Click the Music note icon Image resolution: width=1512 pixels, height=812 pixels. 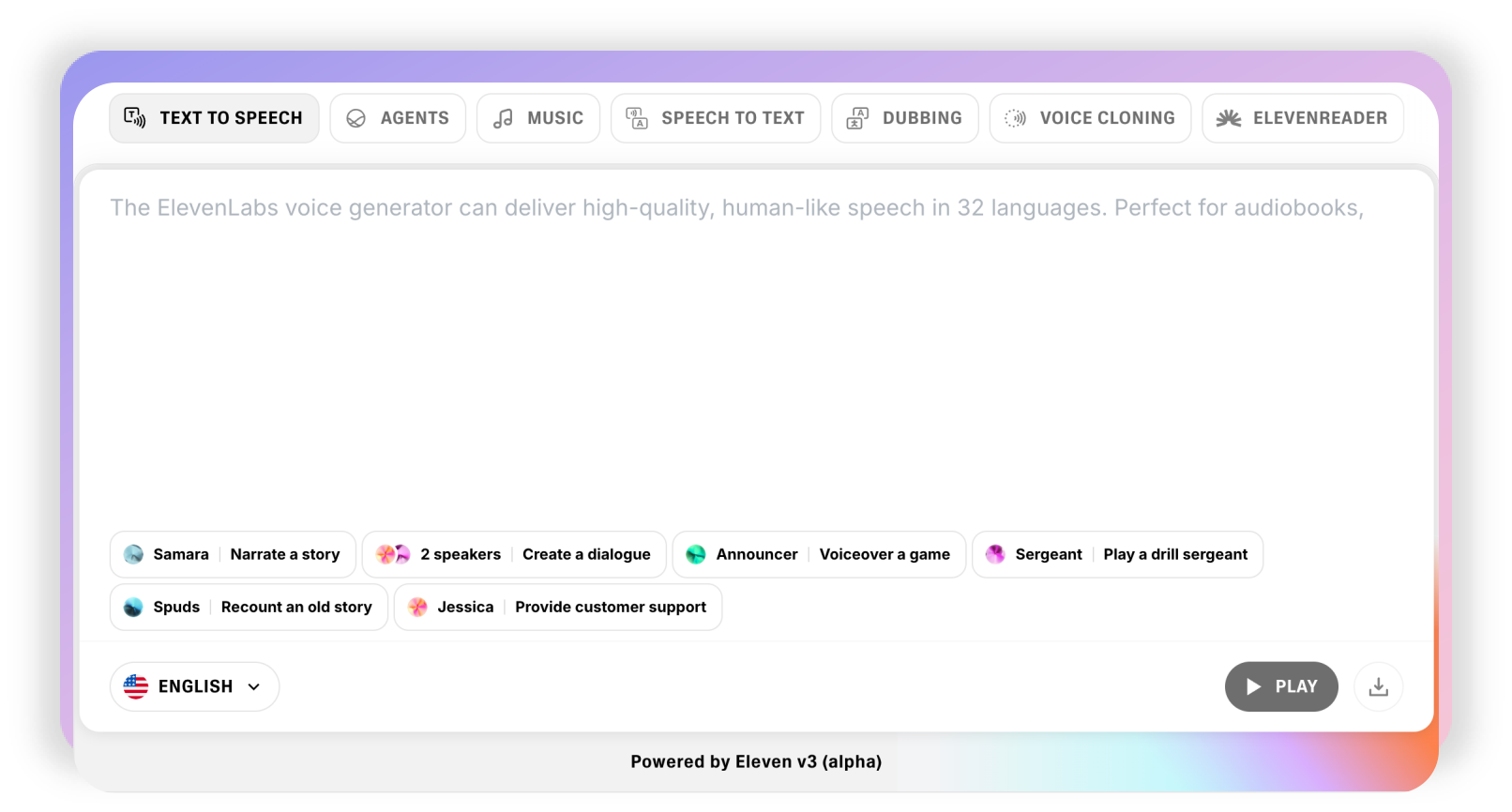coord(504,118)
